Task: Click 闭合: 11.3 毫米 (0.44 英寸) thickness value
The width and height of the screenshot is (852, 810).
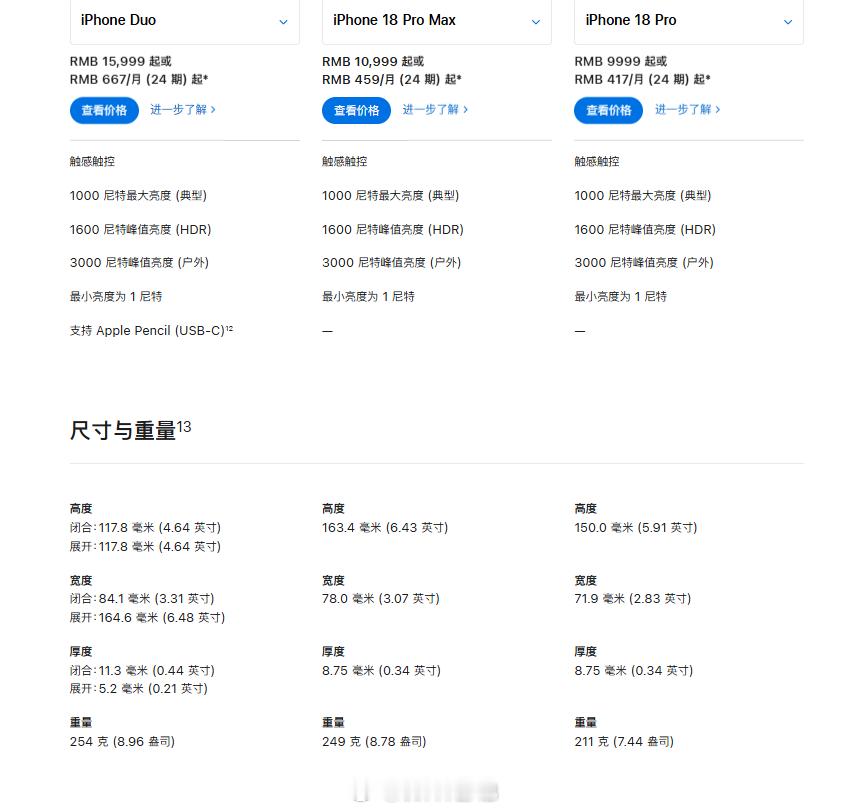Action: coord(142,670)
